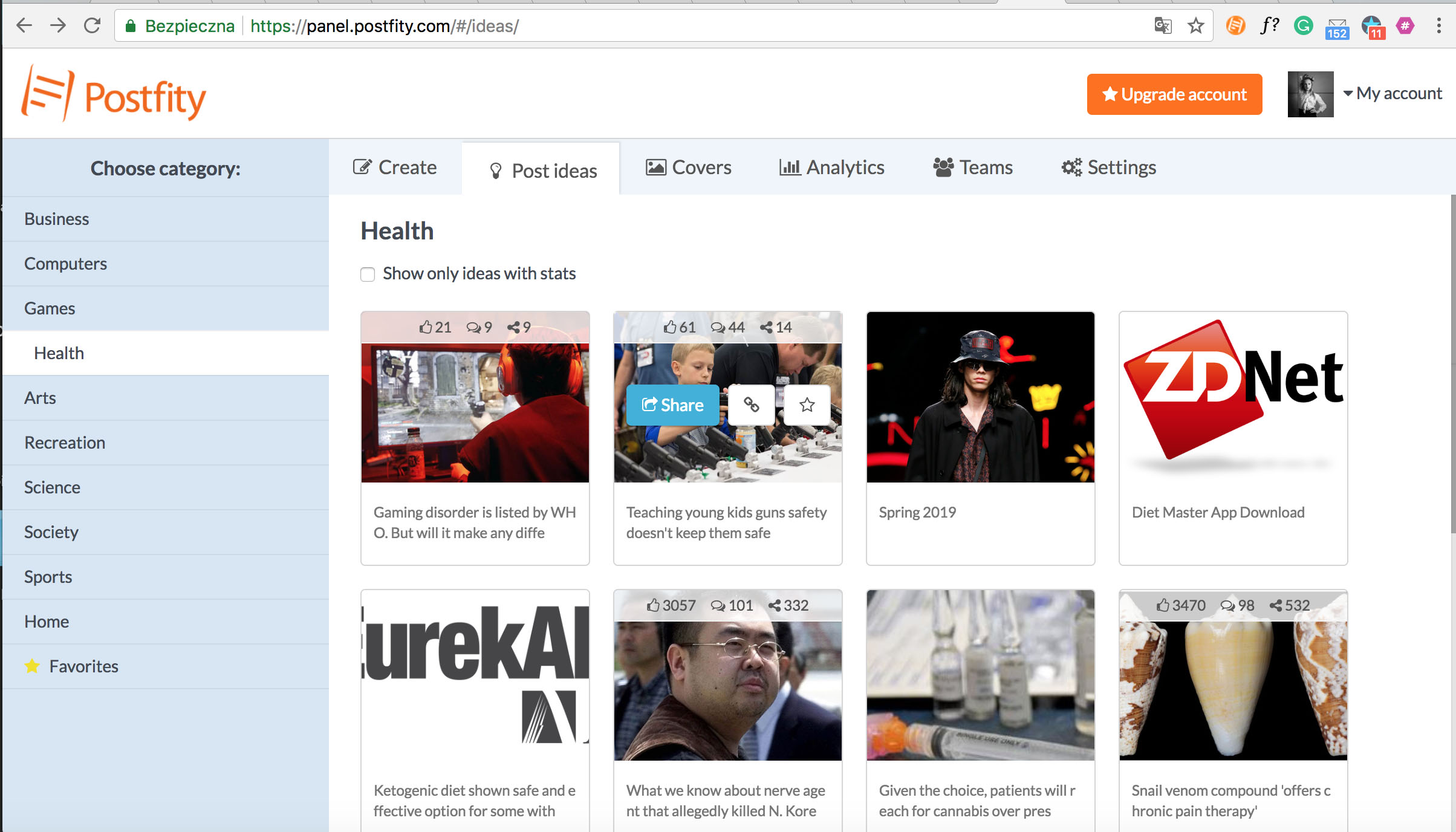
Task: Open the pink hashtag extension icon
Action: tap(1405, 25)
